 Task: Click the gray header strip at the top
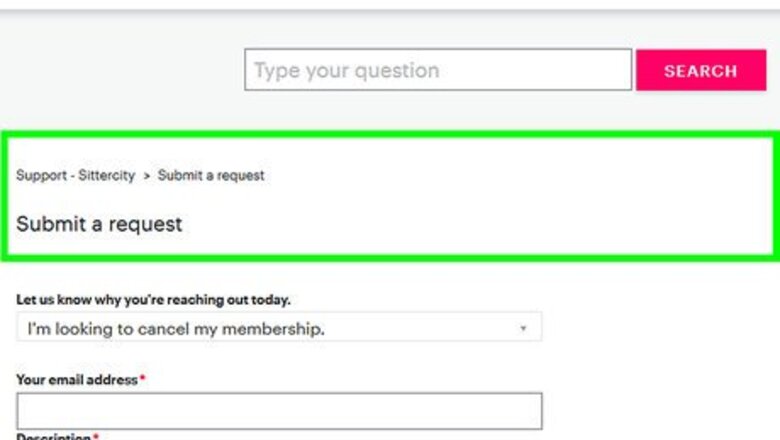click(x=390, y=5)
